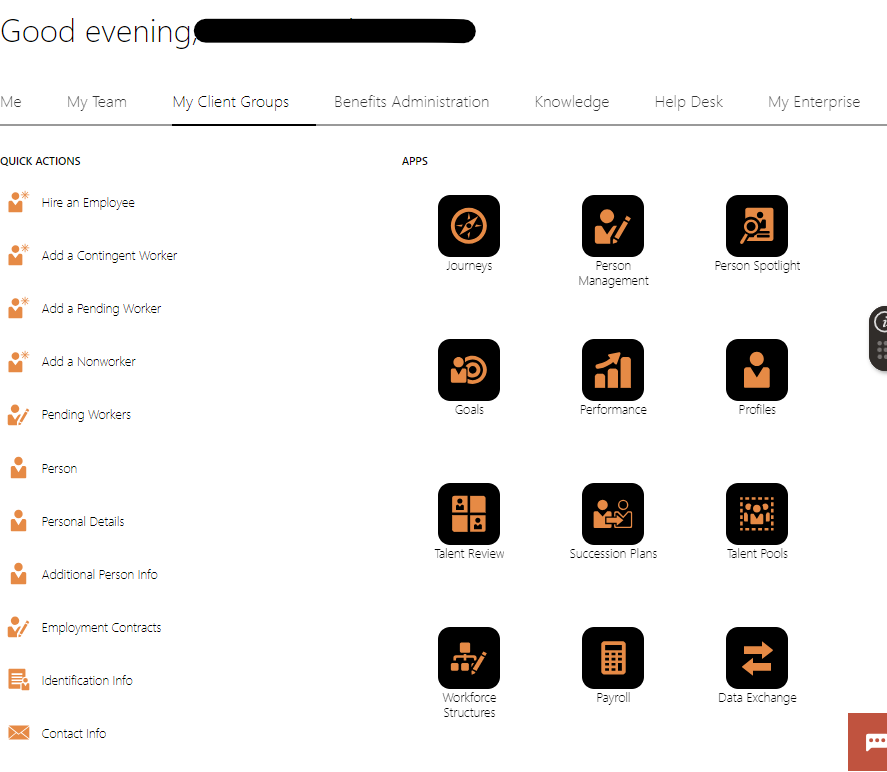Open the Payroll calculator app icon

tap(613, 658)
